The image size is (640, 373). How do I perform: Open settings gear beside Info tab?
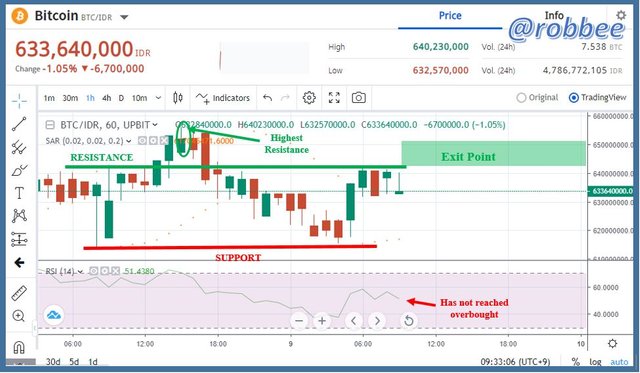click(621, 16)
